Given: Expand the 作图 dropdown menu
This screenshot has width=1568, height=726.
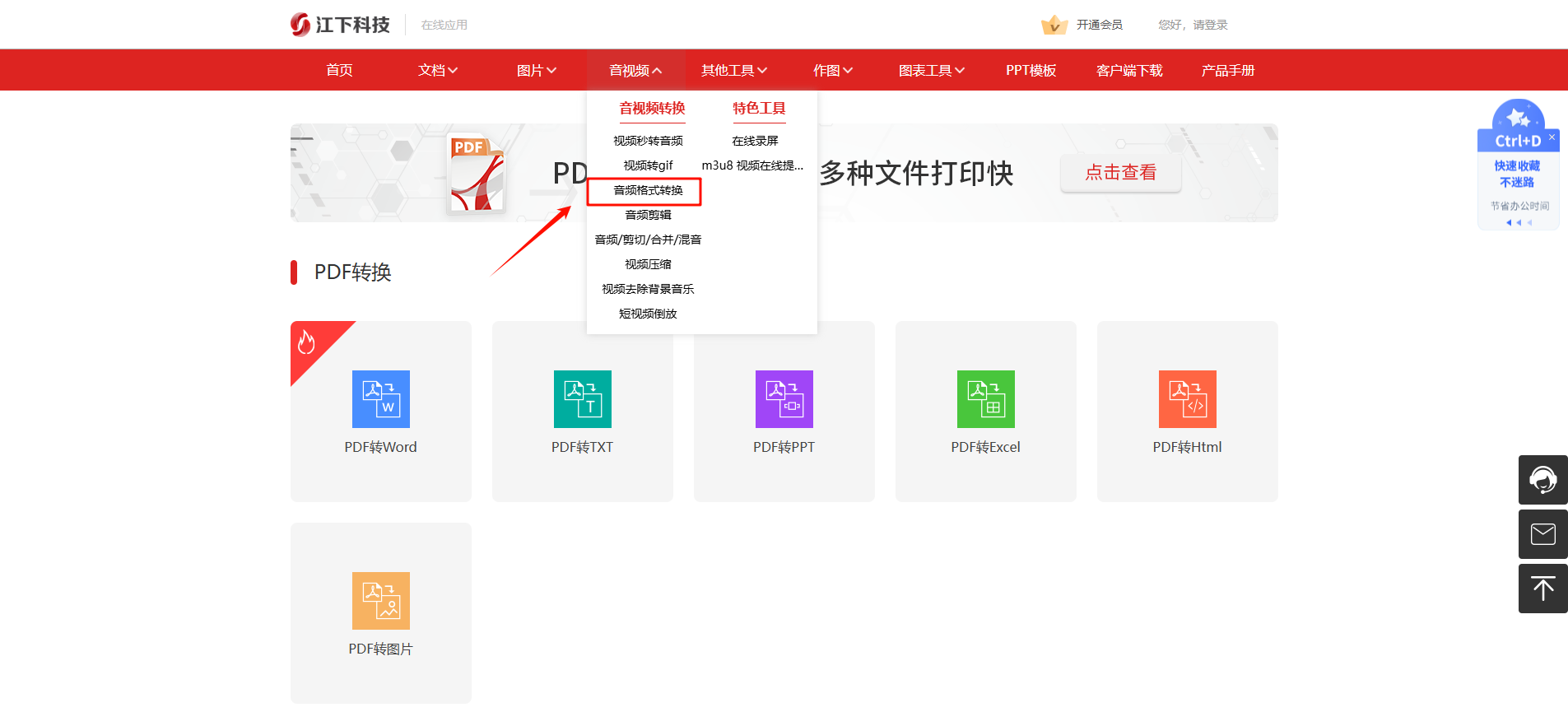Looking at the screenshot, I should (833, 71).
